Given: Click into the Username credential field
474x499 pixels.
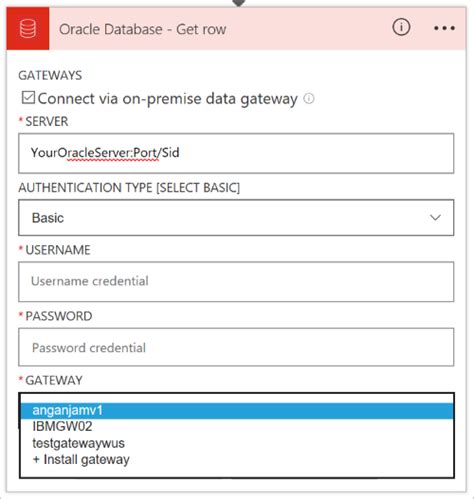Looking at the screenshot, I should [236, 282].
